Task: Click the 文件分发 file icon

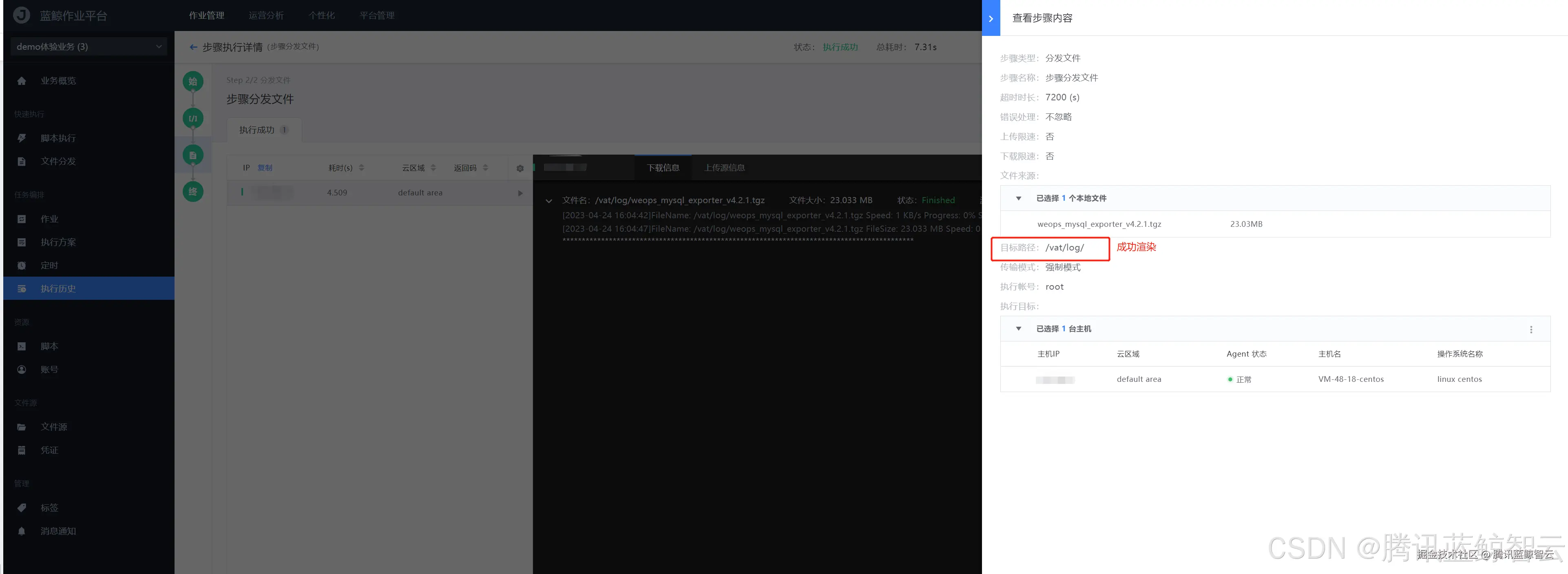Action: pos(22,161)
